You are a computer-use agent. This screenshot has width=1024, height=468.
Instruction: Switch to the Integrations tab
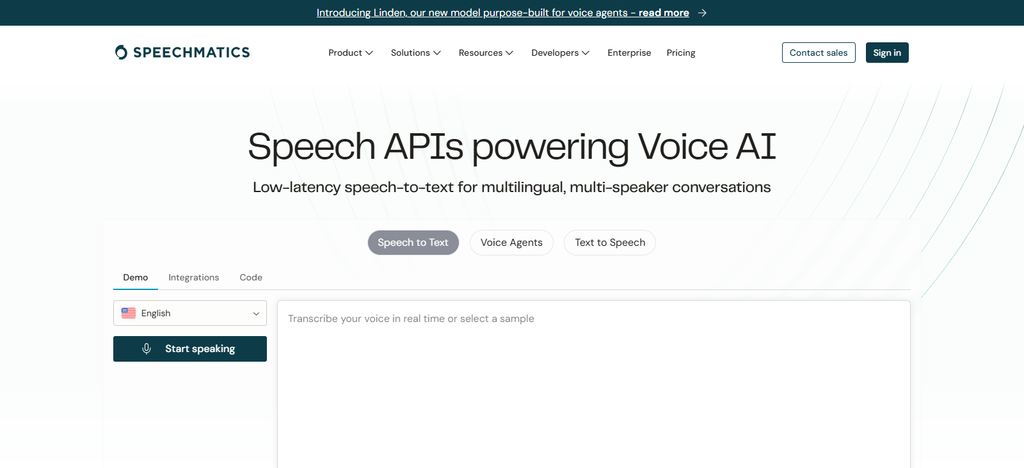[194, 277]
